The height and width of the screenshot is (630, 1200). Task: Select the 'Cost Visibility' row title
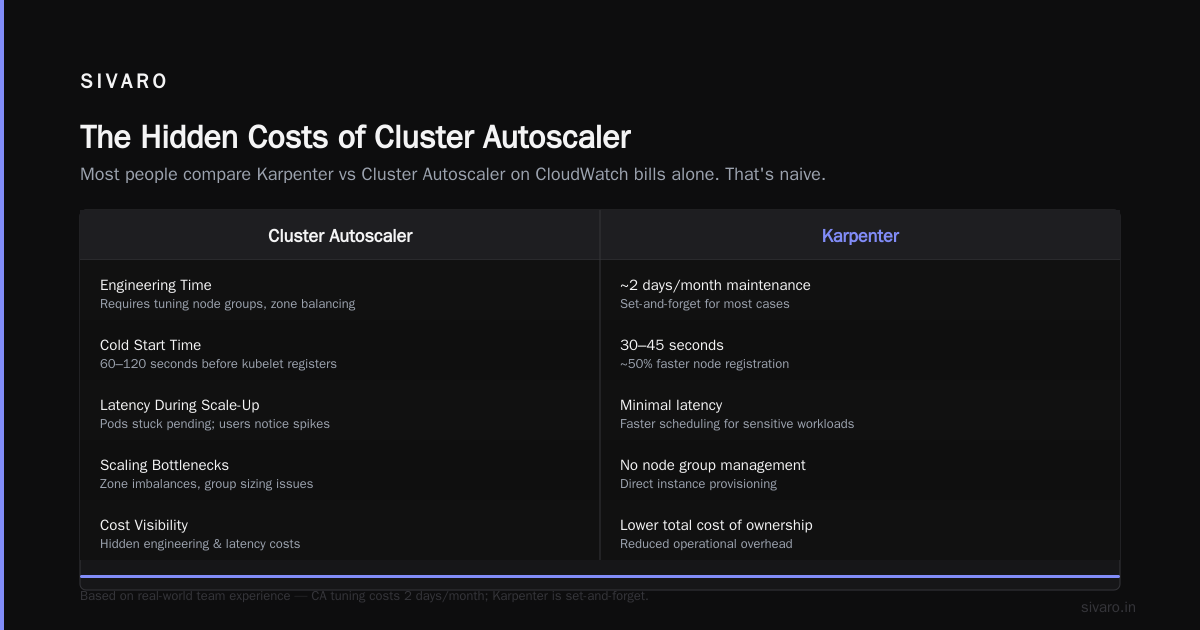click(x=144, y=525)
